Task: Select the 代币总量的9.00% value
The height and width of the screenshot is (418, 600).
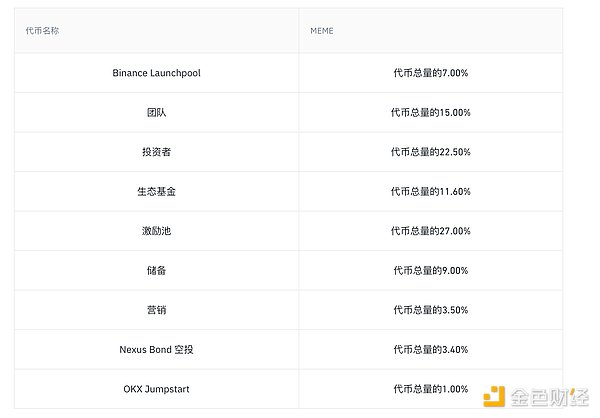Action: (x=430, y=270)
